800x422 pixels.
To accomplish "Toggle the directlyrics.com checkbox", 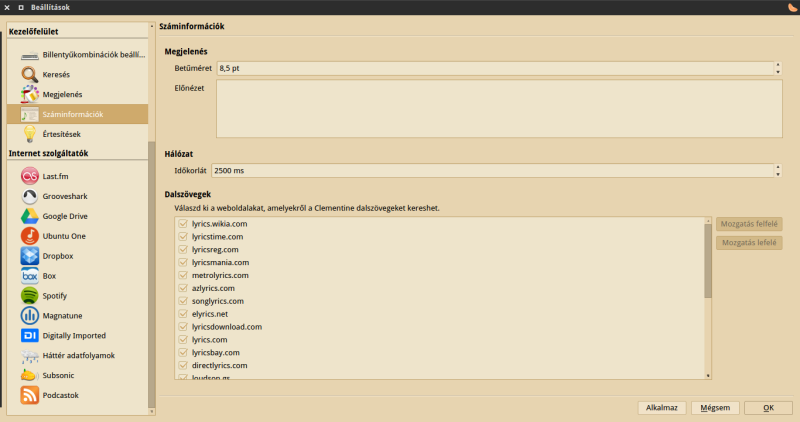I will point(183,365).
